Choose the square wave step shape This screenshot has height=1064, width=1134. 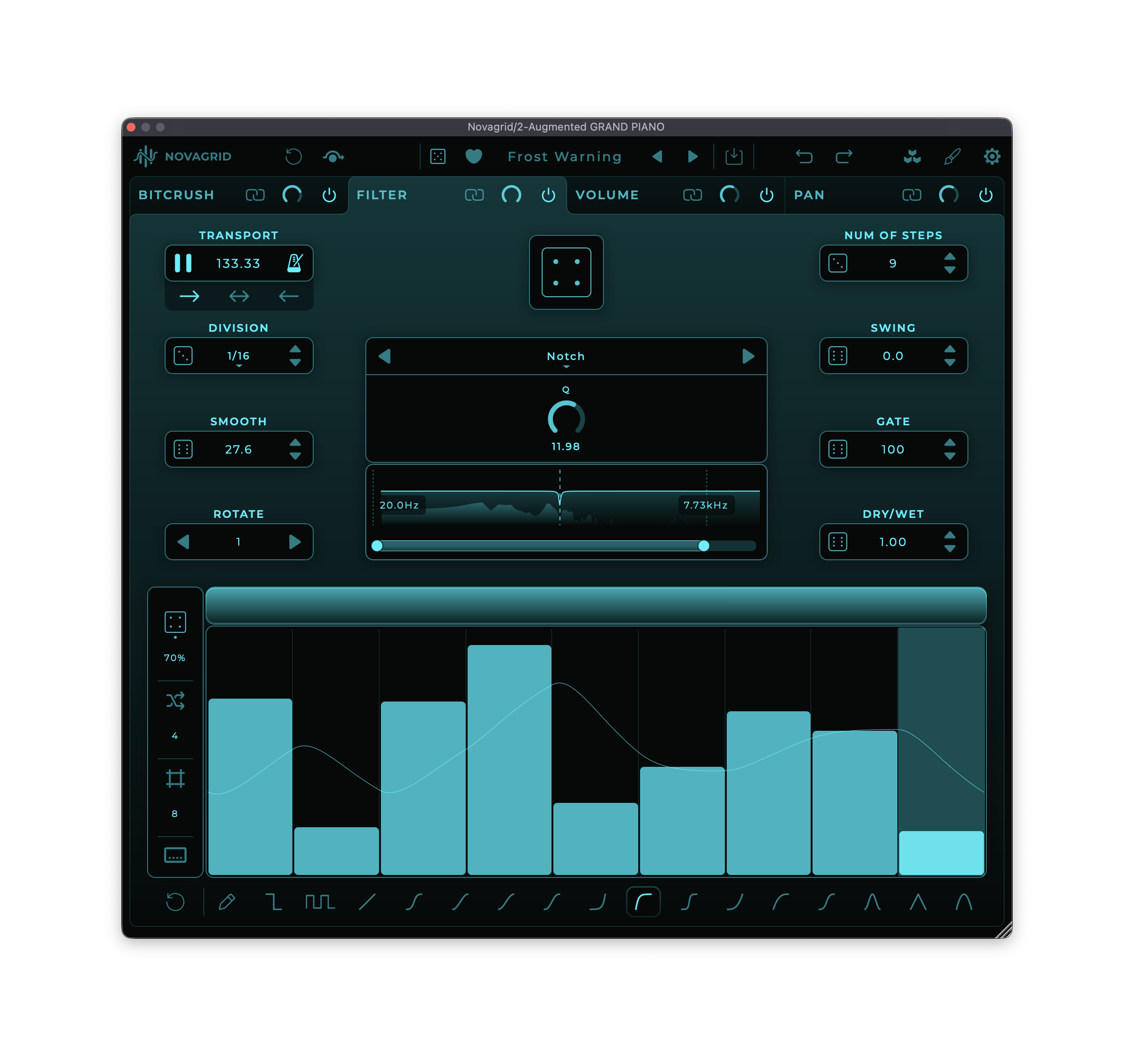[320, 902]
